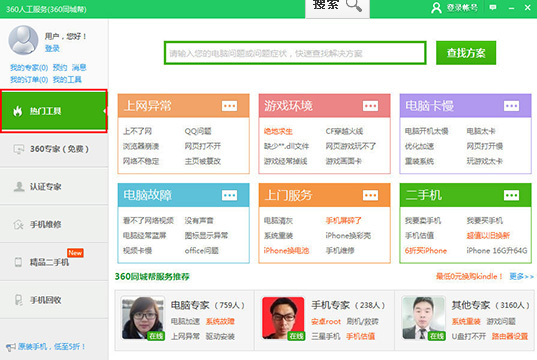The height and width of the screenshot is (360, 537).
Task: Select 路由器设置 under 其他专家
Action: 510,336
